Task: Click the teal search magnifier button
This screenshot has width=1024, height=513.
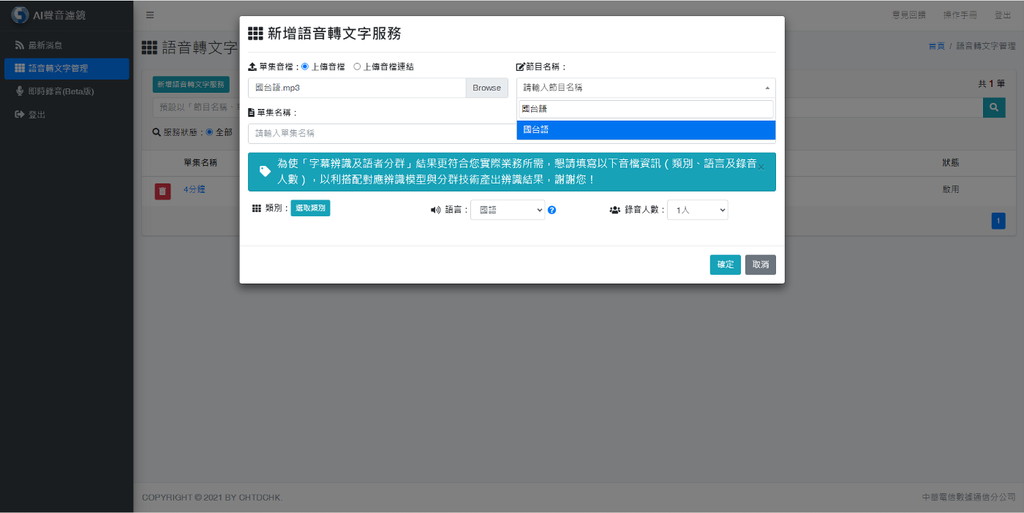Action: [x=994, y=108]
